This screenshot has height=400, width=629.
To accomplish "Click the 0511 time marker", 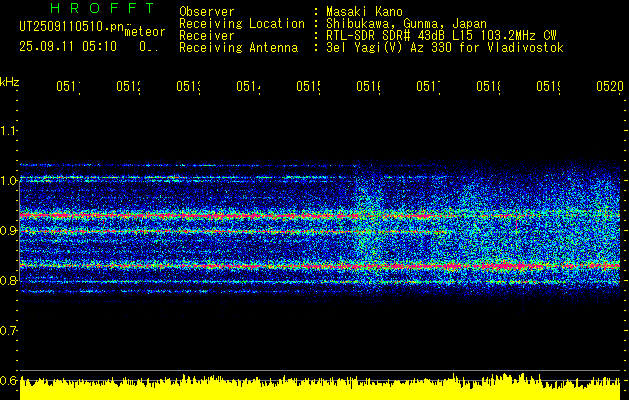I will (68, 87).
